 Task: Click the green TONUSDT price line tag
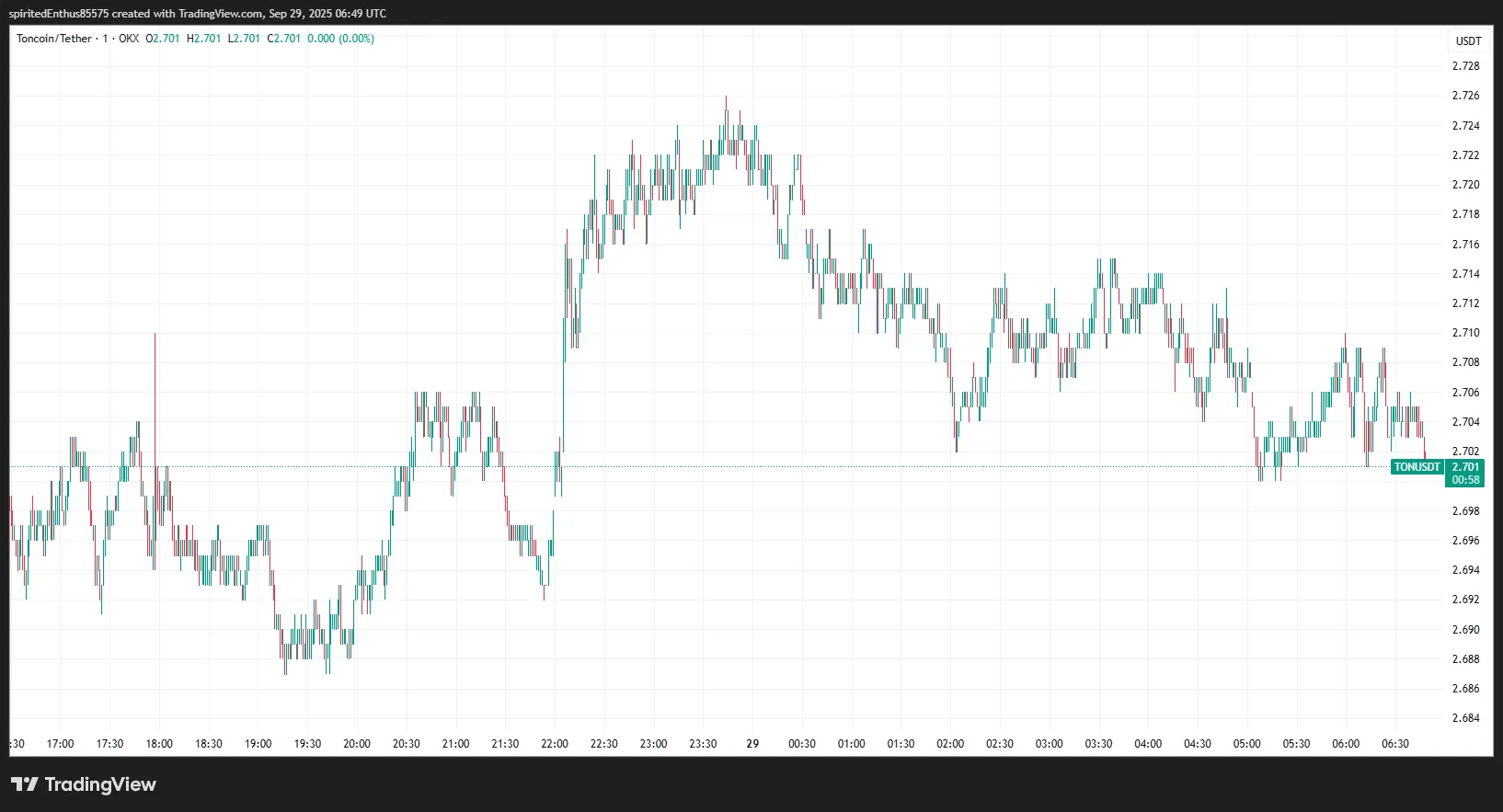click(x=1417, y=467)
